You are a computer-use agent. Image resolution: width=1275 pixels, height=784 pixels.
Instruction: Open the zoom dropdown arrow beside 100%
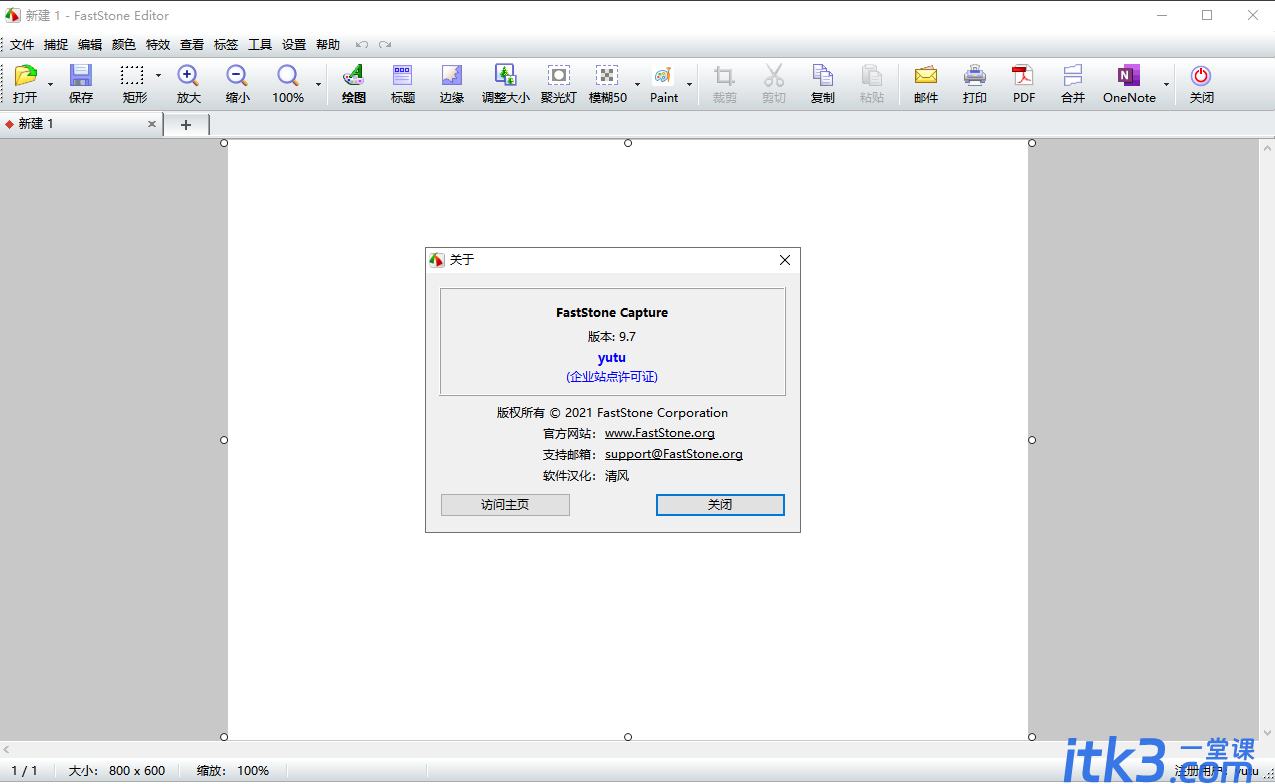(319, 85)
